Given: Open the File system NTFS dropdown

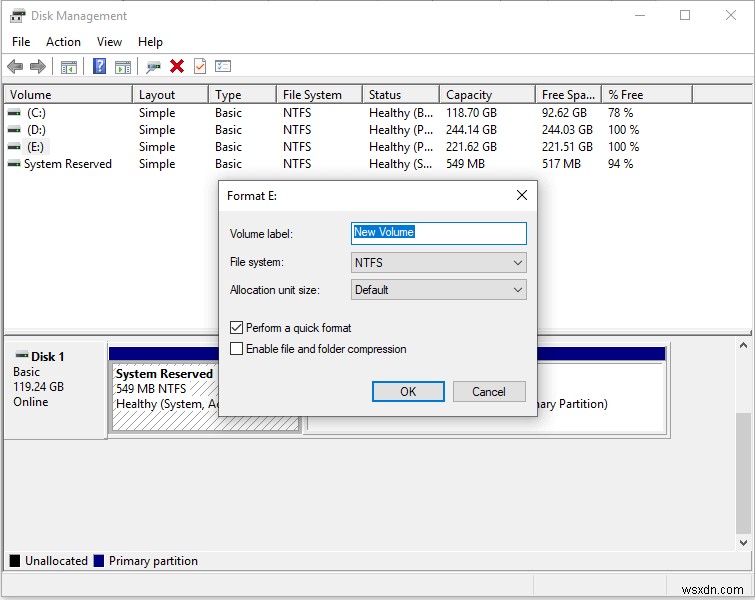Looking at the screenshot, I should tap(439, 262).
